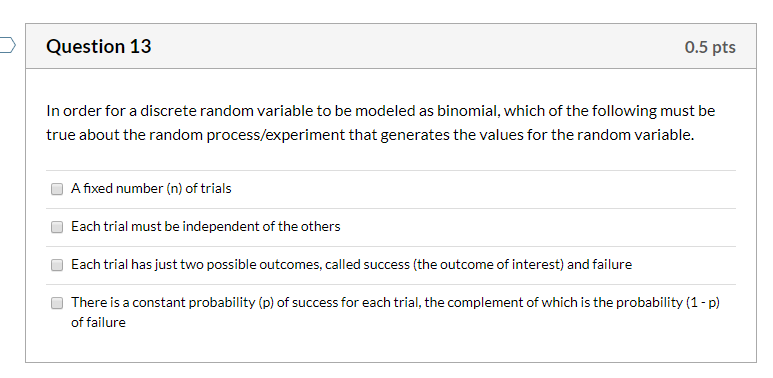
Task: Click the '(n)' text in the first option
Action: pyautogui.click(x=175, y=189)
